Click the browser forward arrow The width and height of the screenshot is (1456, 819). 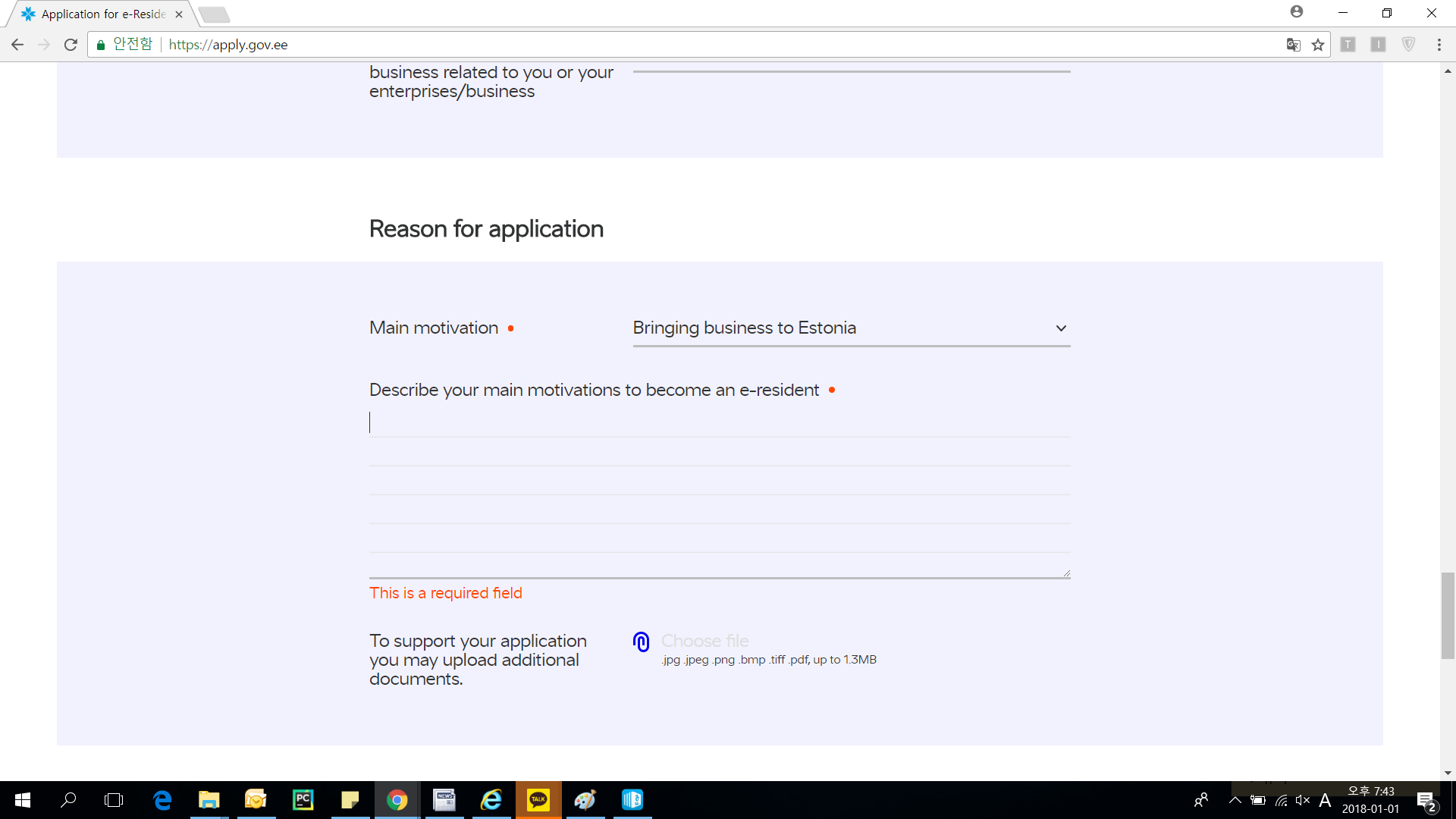tap(44, 45)
